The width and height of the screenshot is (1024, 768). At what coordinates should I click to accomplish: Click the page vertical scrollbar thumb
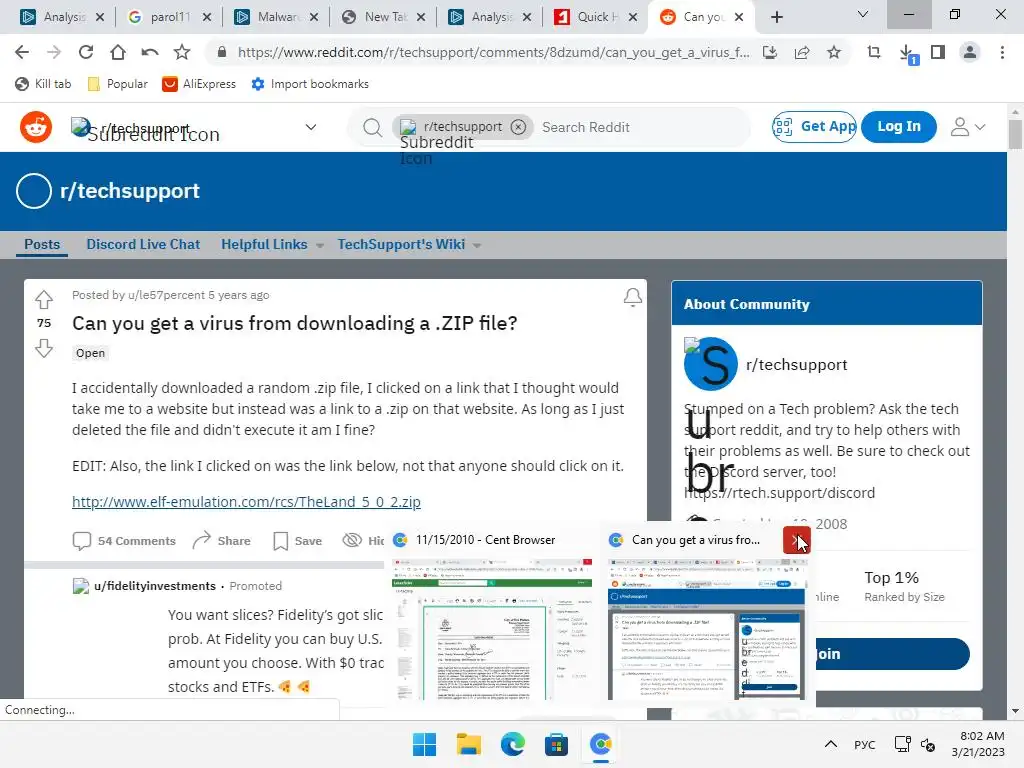(1015, 134)
